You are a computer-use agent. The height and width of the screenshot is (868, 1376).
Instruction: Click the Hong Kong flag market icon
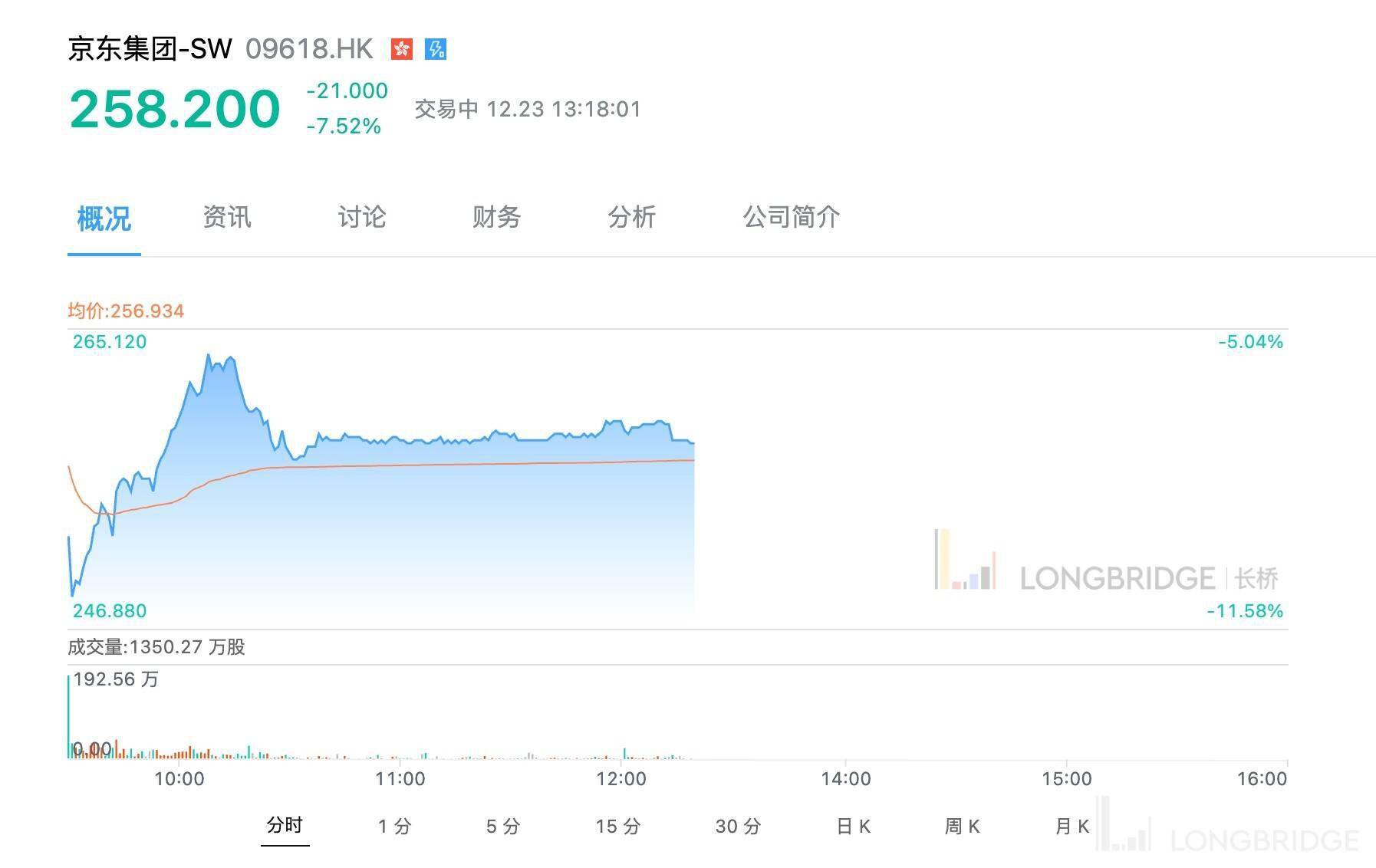(x=401, y=49)
